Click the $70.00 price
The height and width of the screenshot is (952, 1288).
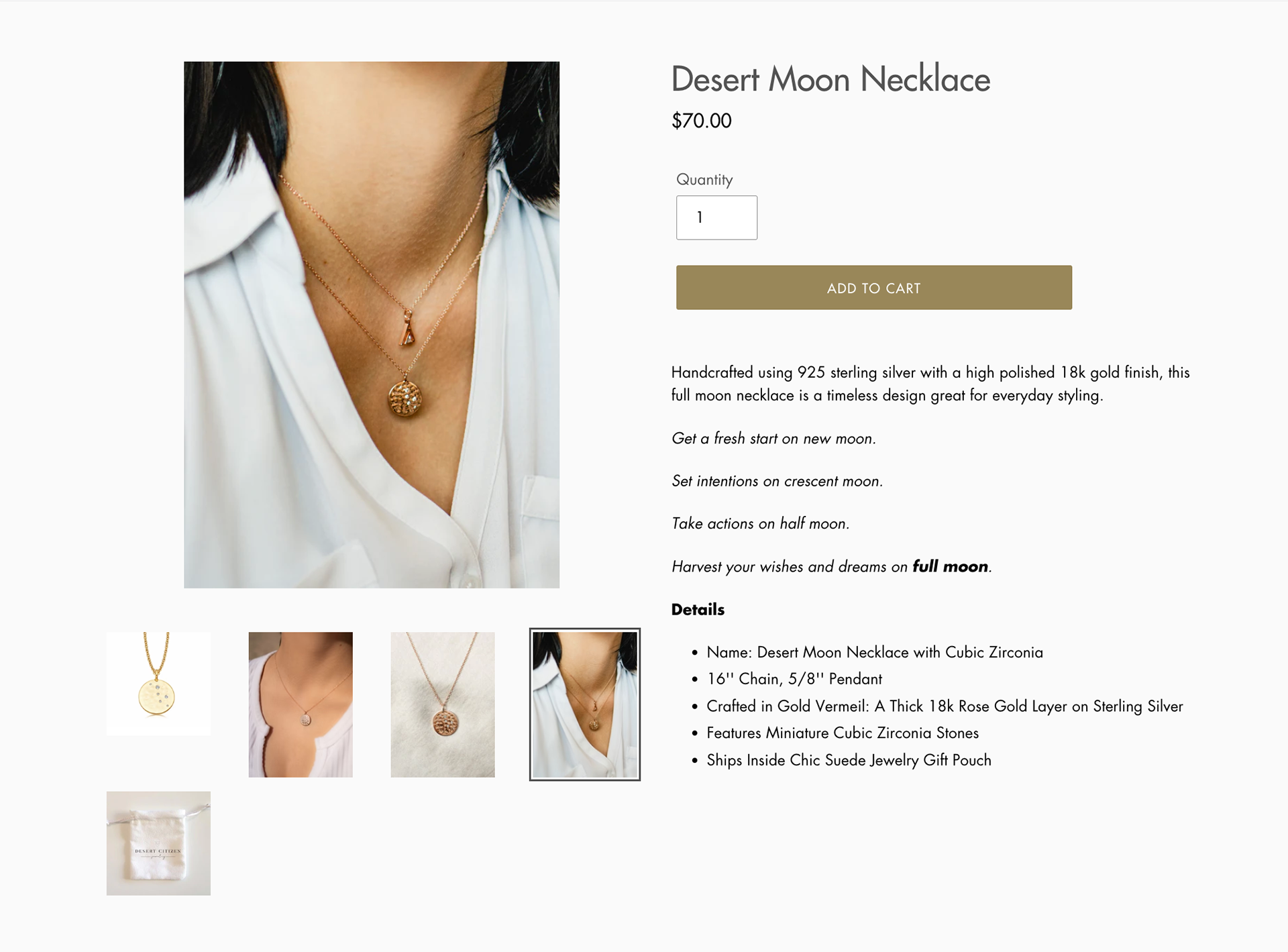(702, 121)
